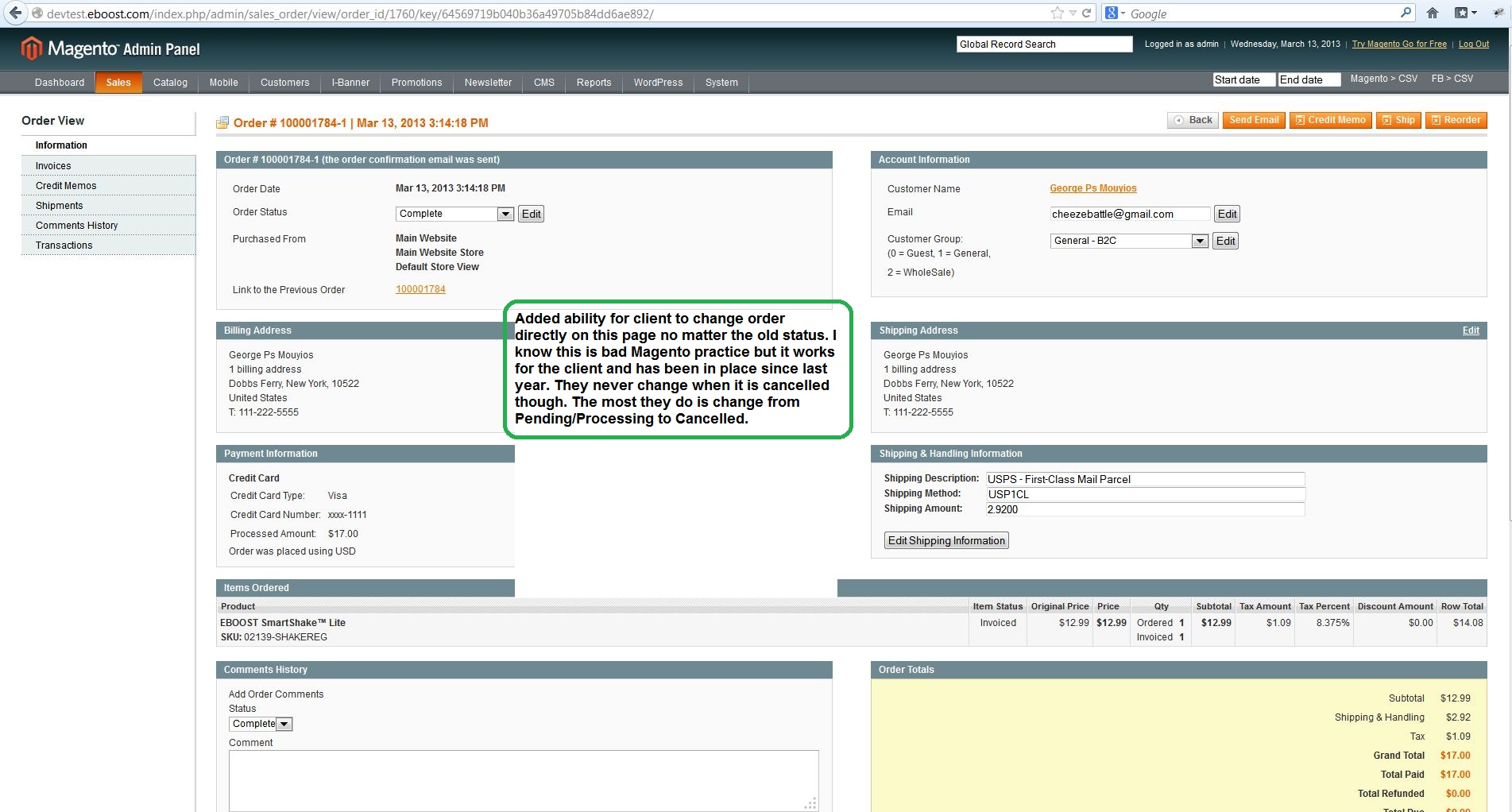Screen dimensions: 1512x812
Task: Switch to the Shipments tab
Action: (x=108, y=206)
